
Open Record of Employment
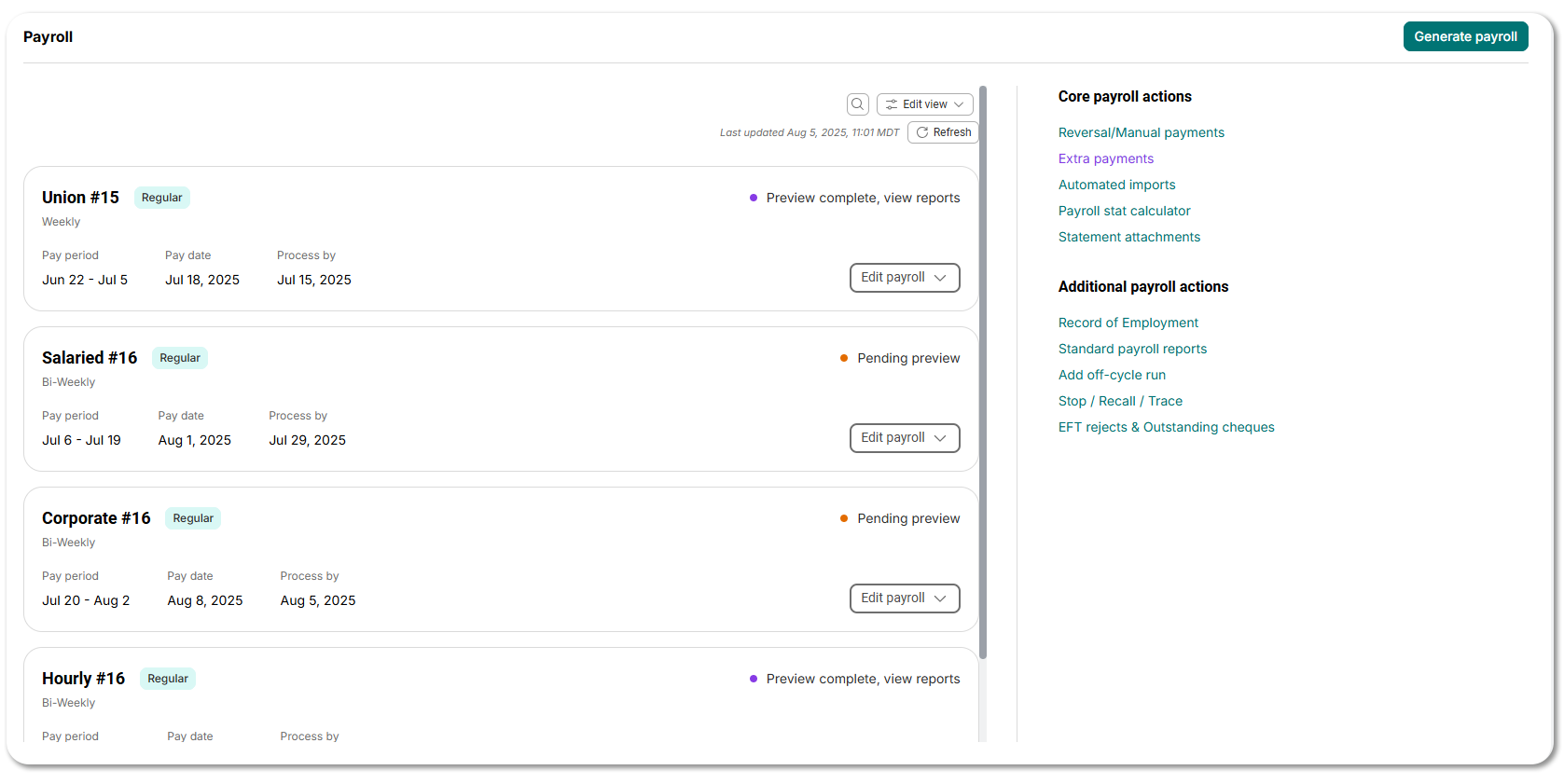[x=1128, y=323]
